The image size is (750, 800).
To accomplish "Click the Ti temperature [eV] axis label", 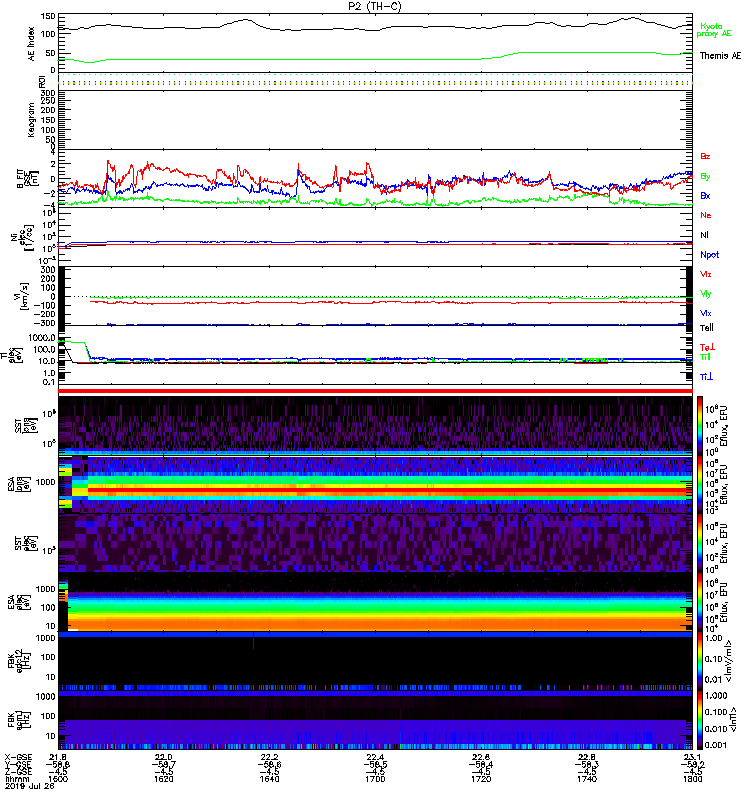I will 14,355.
